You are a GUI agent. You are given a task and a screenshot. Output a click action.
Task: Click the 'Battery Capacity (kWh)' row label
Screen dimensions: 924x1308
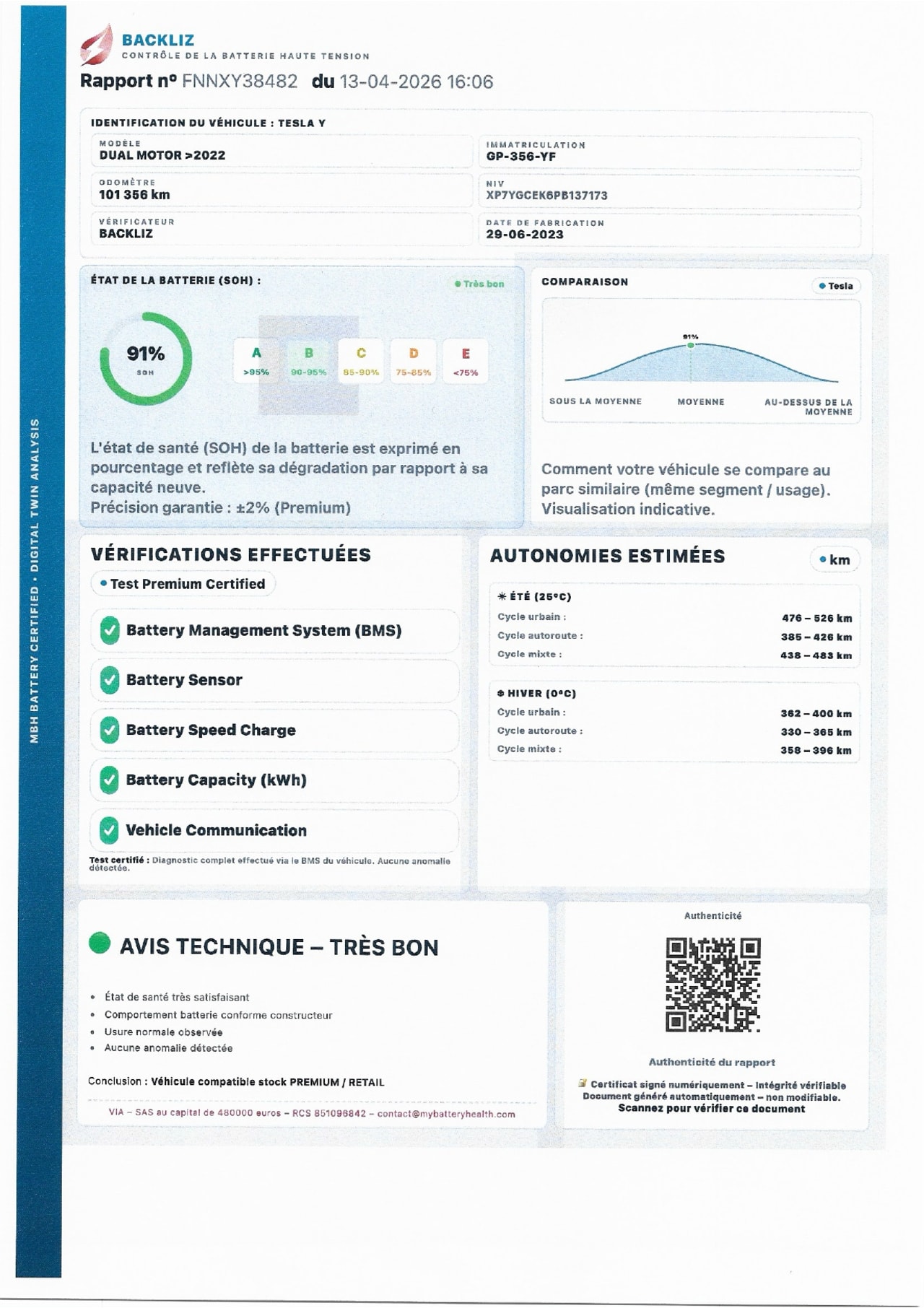(x=217, y=780)
